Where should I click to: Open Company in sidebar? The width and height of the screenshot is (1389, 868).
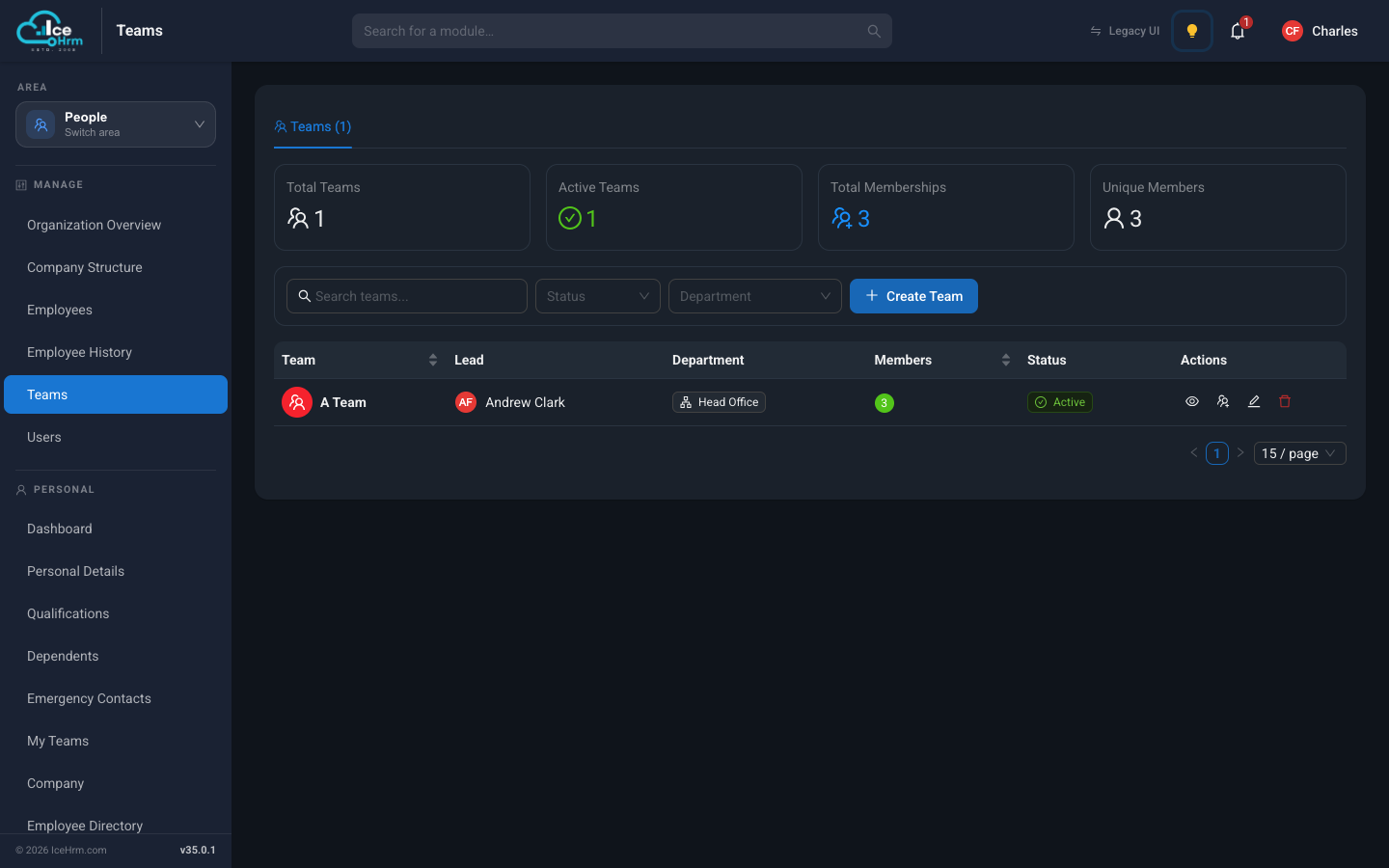tap(116, 783)
